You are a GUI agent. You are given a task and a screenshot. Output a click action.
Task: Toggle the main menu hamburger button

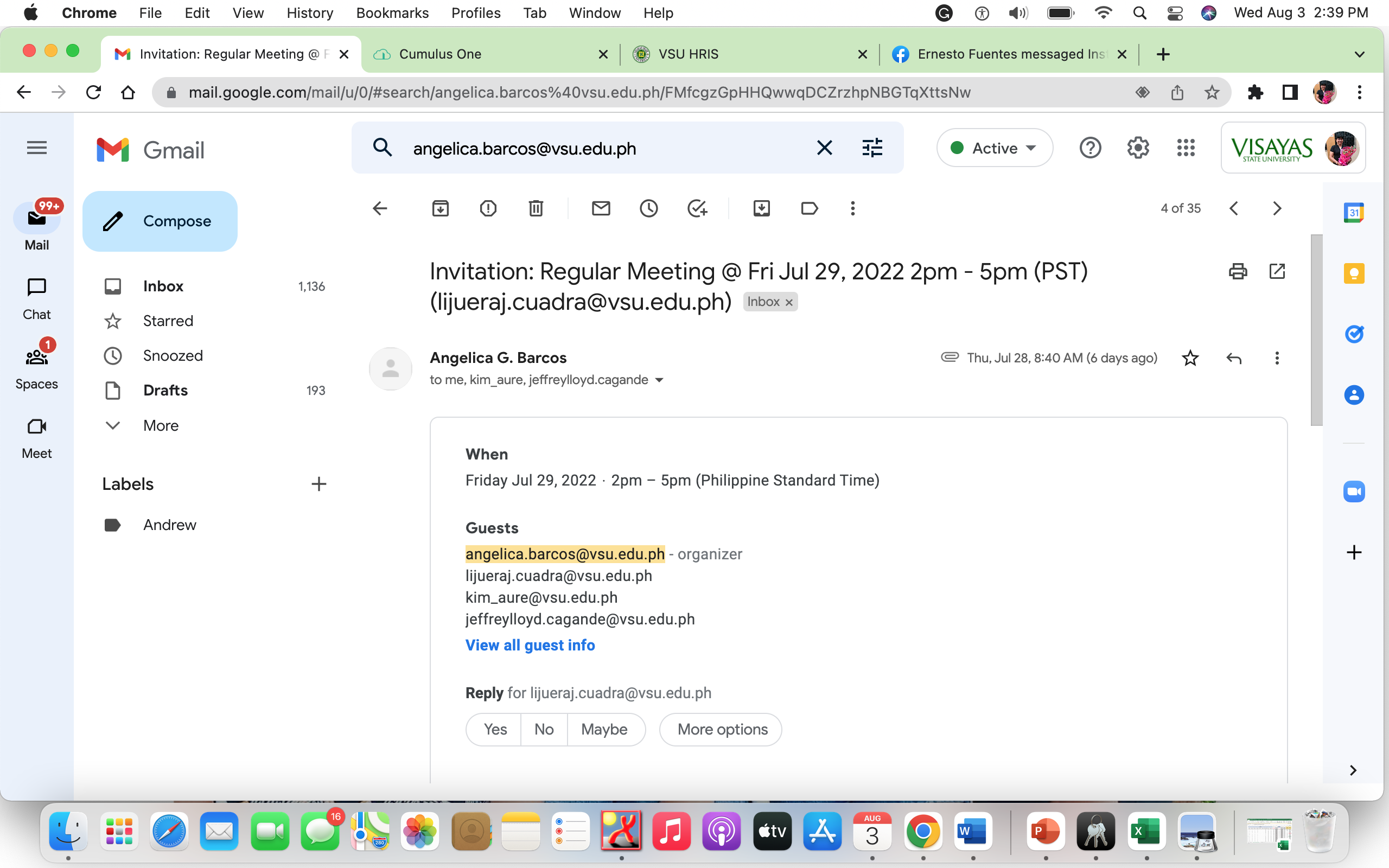point(37,148)
